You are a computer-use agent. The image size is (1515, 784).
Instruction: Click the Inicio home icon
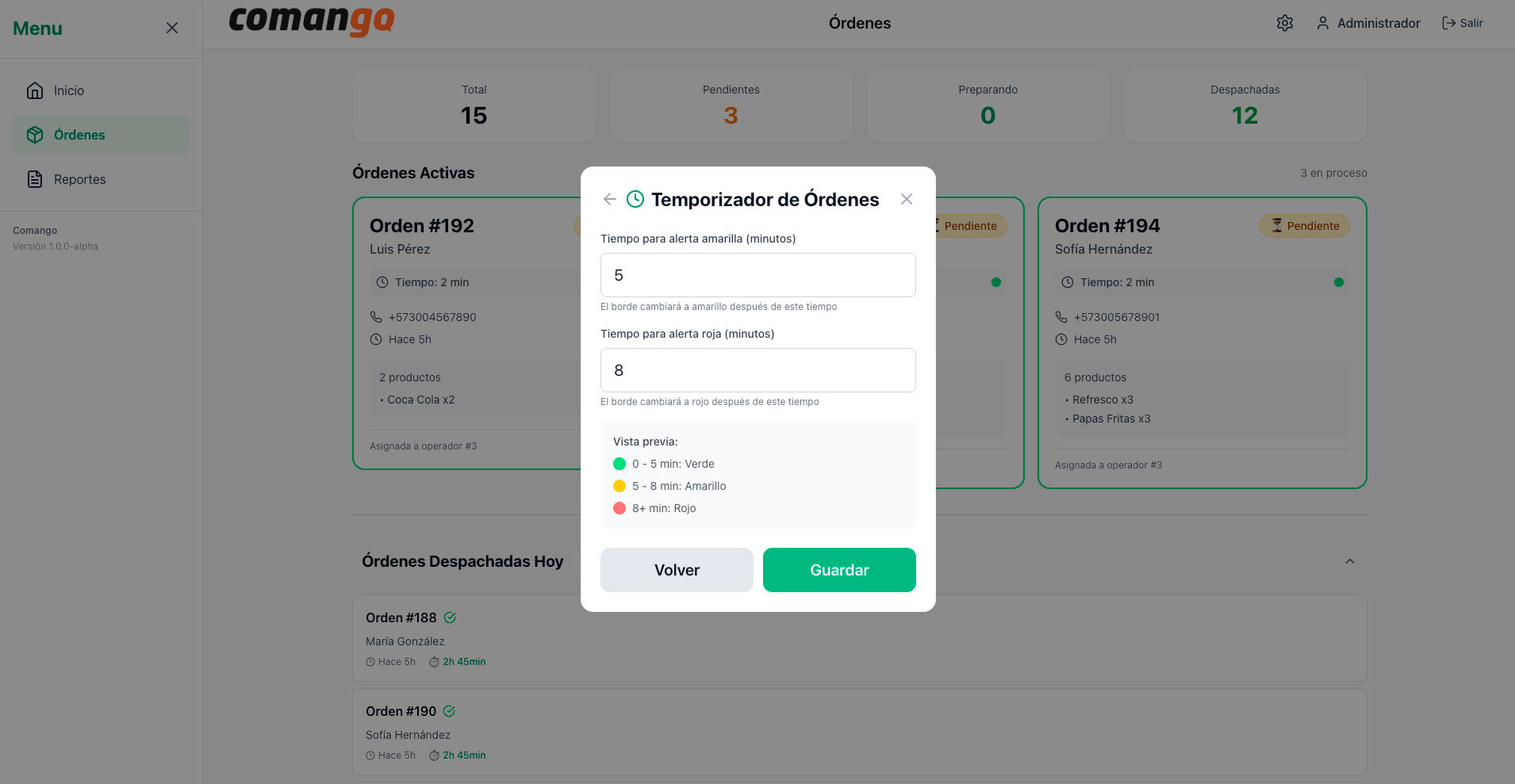coord(35,90)
